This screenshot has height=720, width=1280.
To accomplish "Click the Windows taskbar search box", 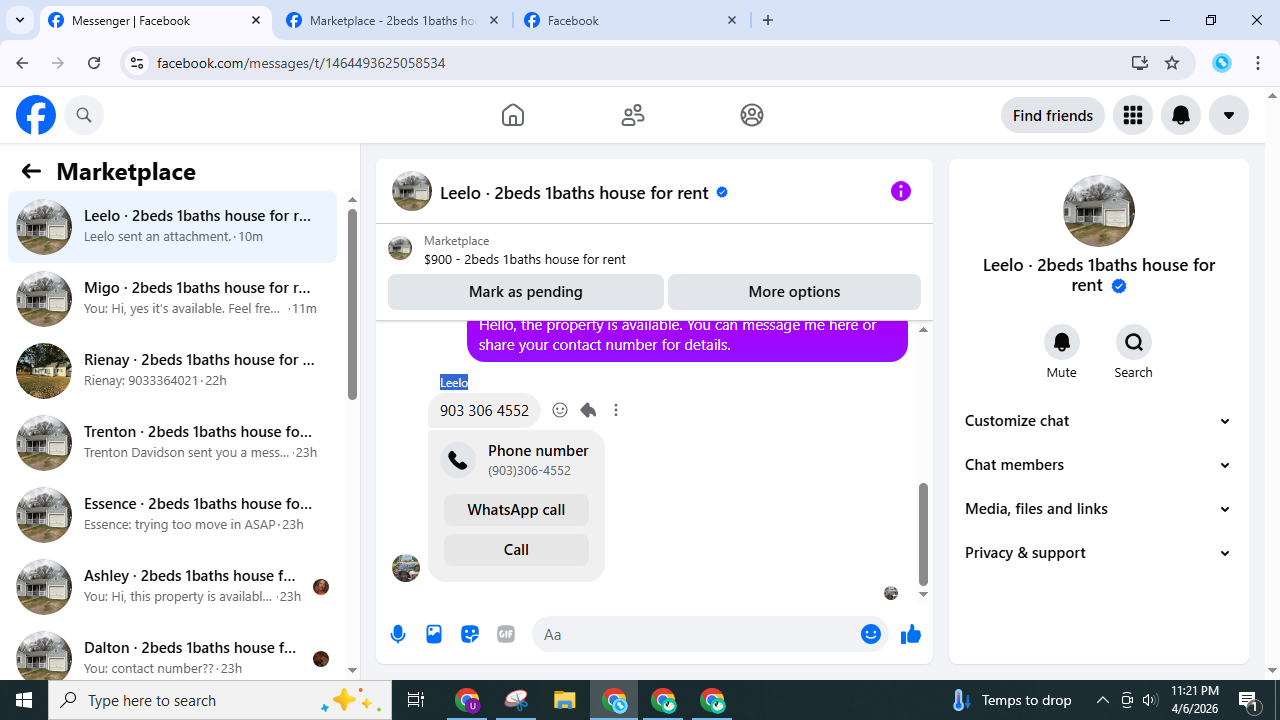I will coord(220,700).
